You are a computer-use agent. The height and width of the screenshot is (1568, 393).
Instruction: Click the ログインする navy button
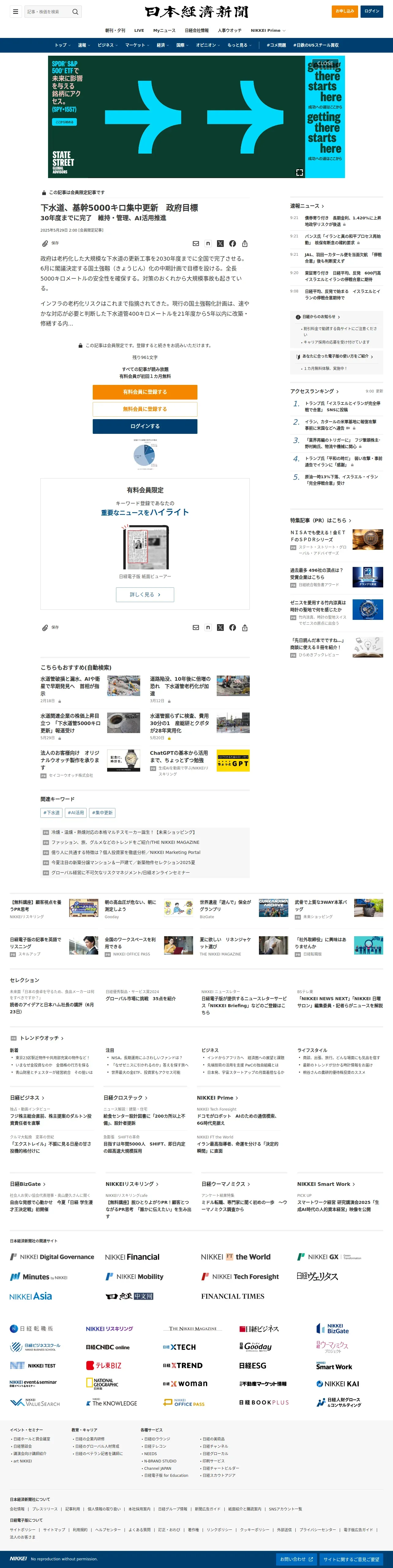click(x=145, y=426)
